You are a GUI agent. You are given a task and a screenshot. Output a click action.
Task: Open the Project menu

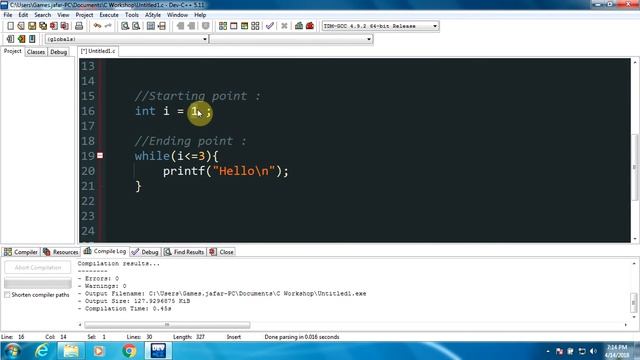[x=84, y=15]
